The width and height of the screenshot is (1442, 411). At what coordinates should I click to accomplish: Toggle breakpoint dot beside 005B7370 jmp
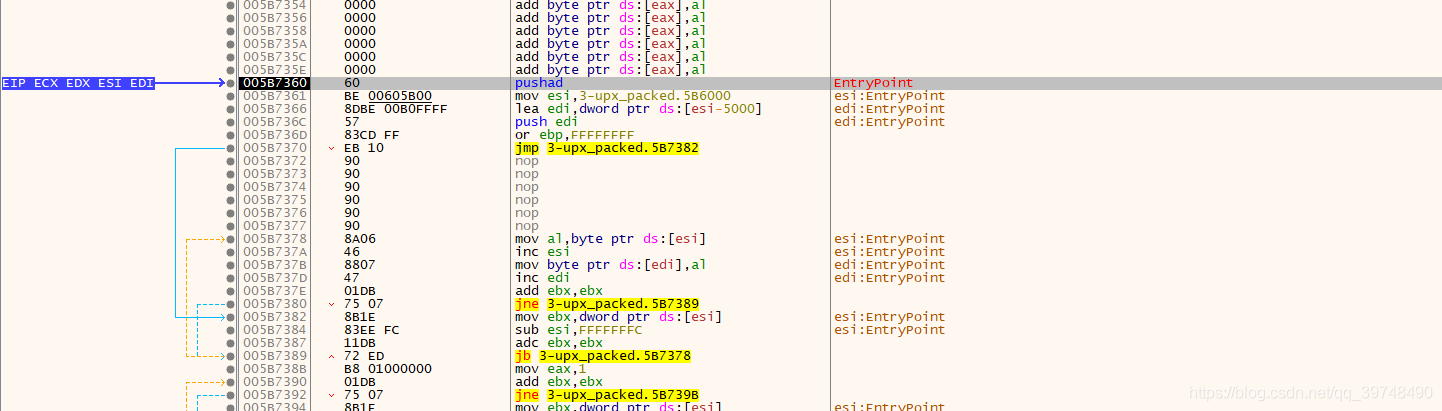232,148
